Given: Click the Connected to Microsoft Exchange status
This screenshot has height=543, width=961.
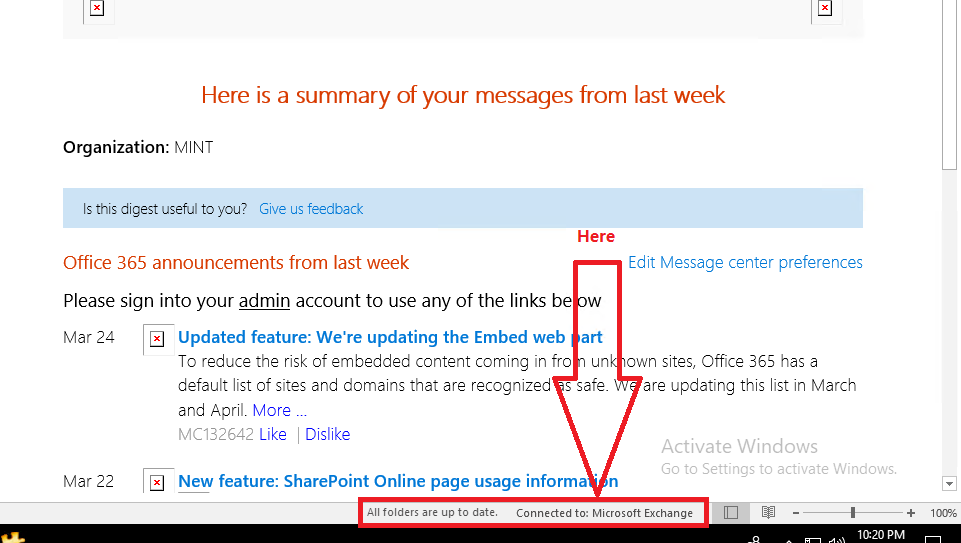Looking at the screenshot, I should click(604, 513).
